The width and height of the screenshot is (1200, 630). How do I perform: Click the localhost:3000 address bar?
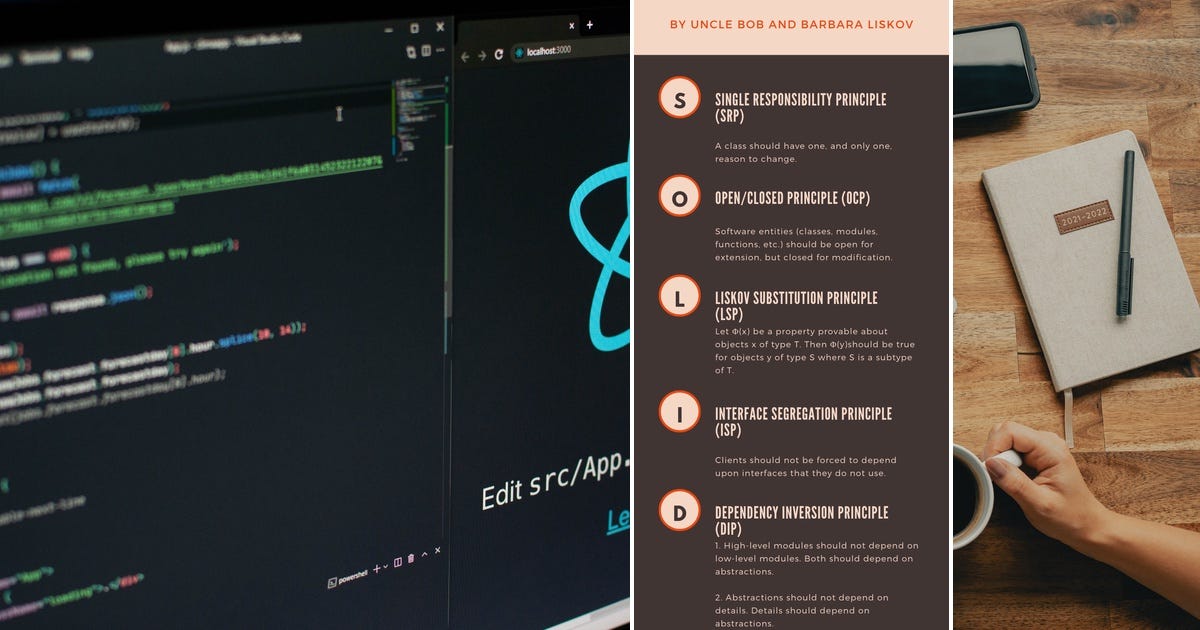[570, 49]
